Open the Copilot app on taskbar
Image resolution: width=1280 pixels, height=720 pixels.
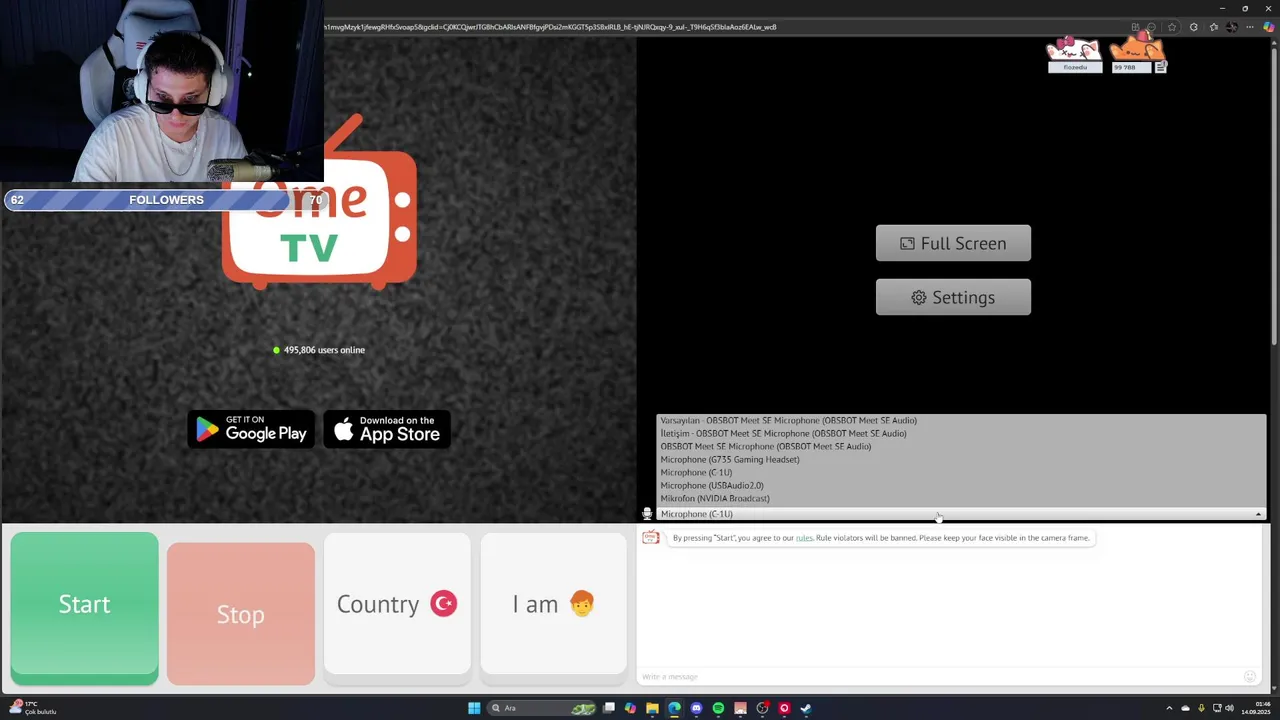tap(630, 708)
